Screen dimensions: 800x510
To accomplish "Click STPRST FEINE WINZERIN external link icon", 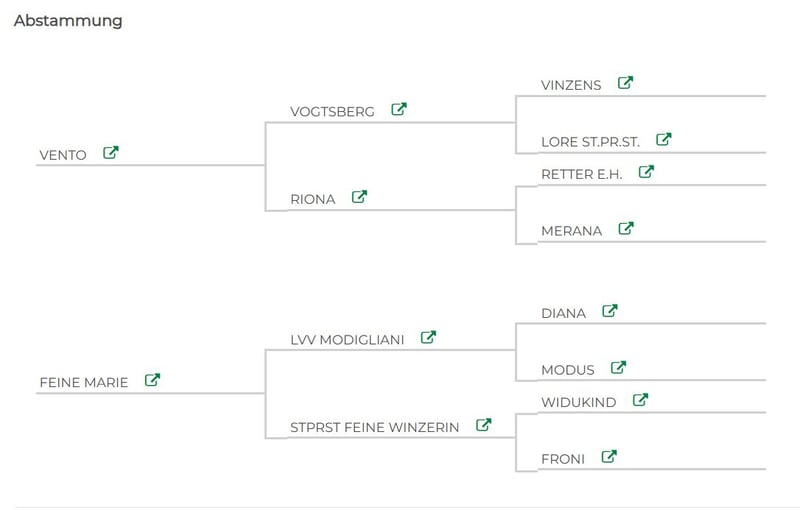I will click(483, 425).
